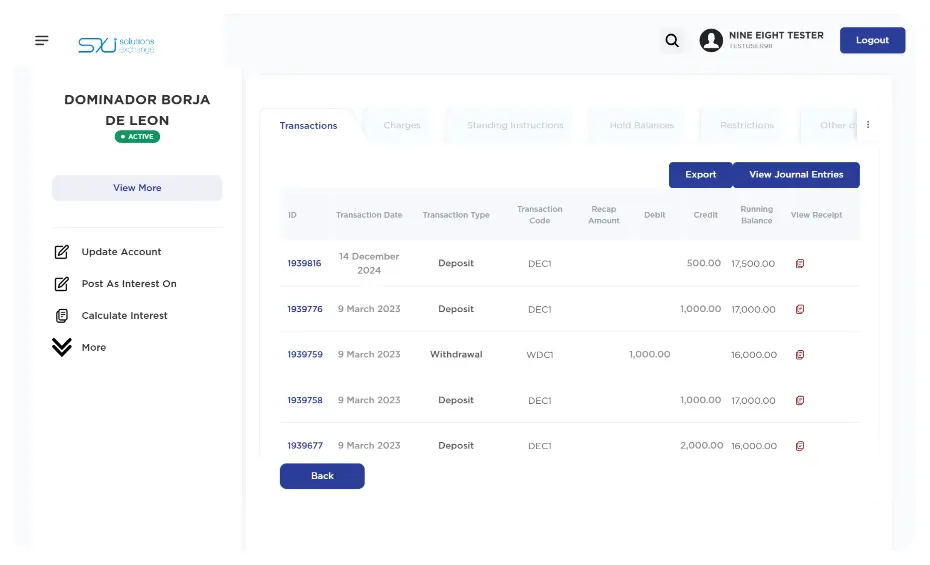View receipt icon for transaction 1939776
This screenshot has width=930, height=565.
click(800, 310)
